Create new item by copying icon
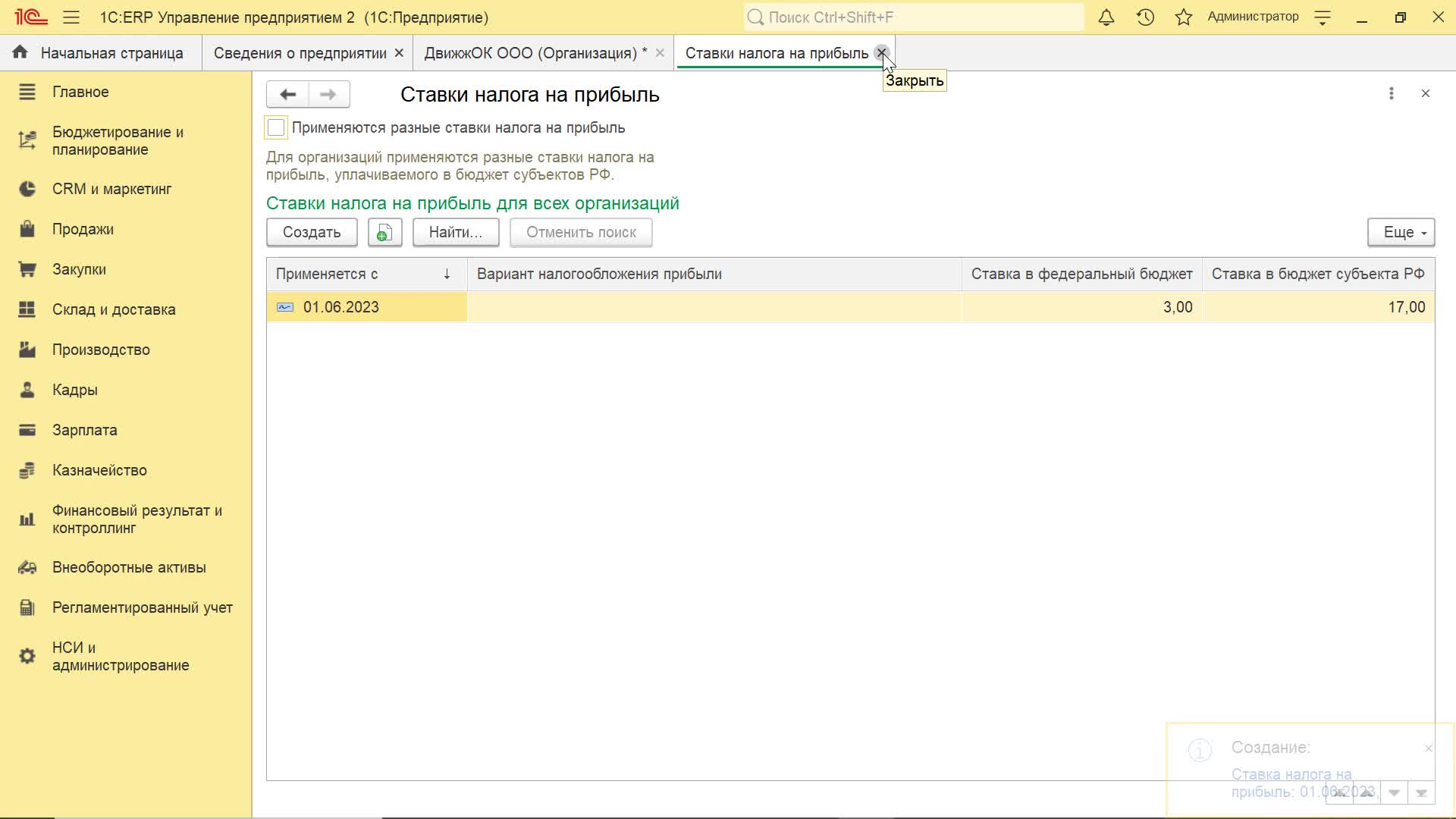 [x=384, y=232]
